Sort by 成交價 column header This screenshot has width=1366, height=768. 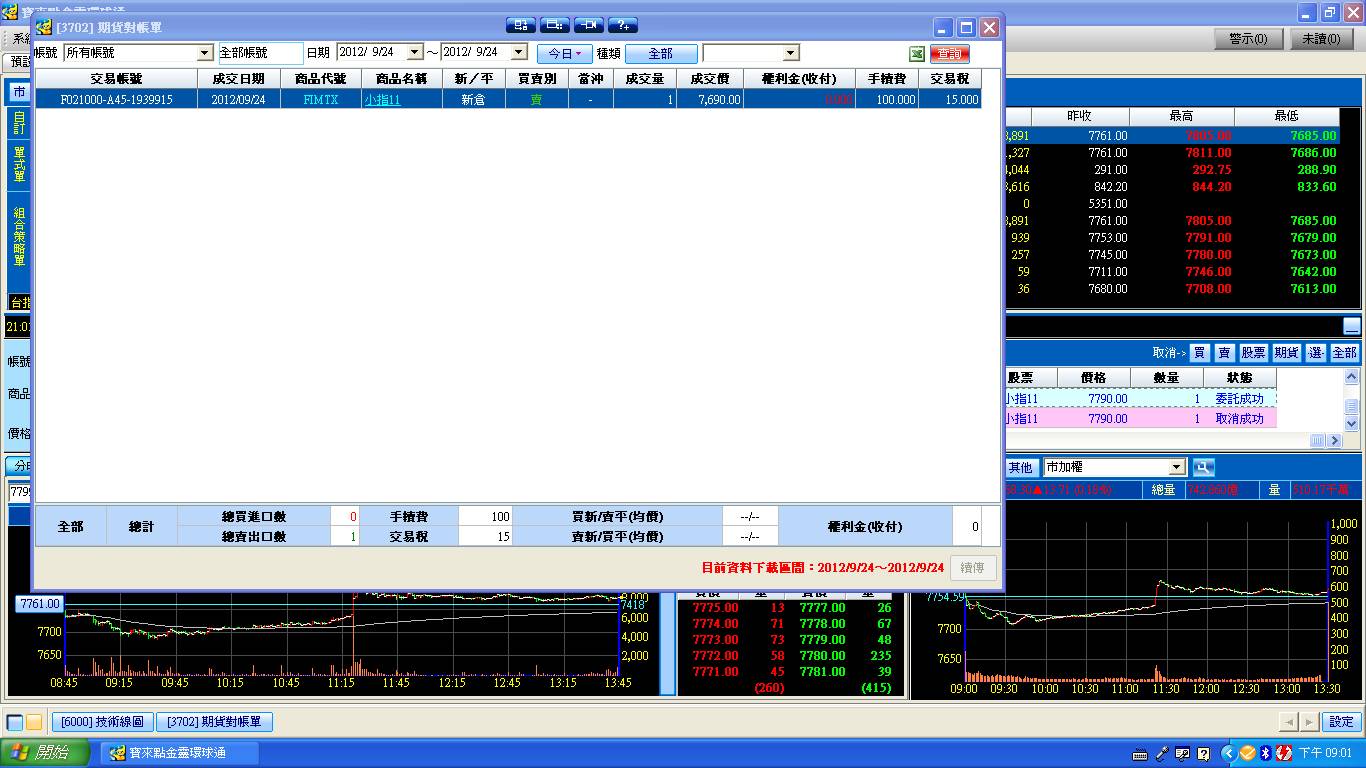[x=710, y=79]
